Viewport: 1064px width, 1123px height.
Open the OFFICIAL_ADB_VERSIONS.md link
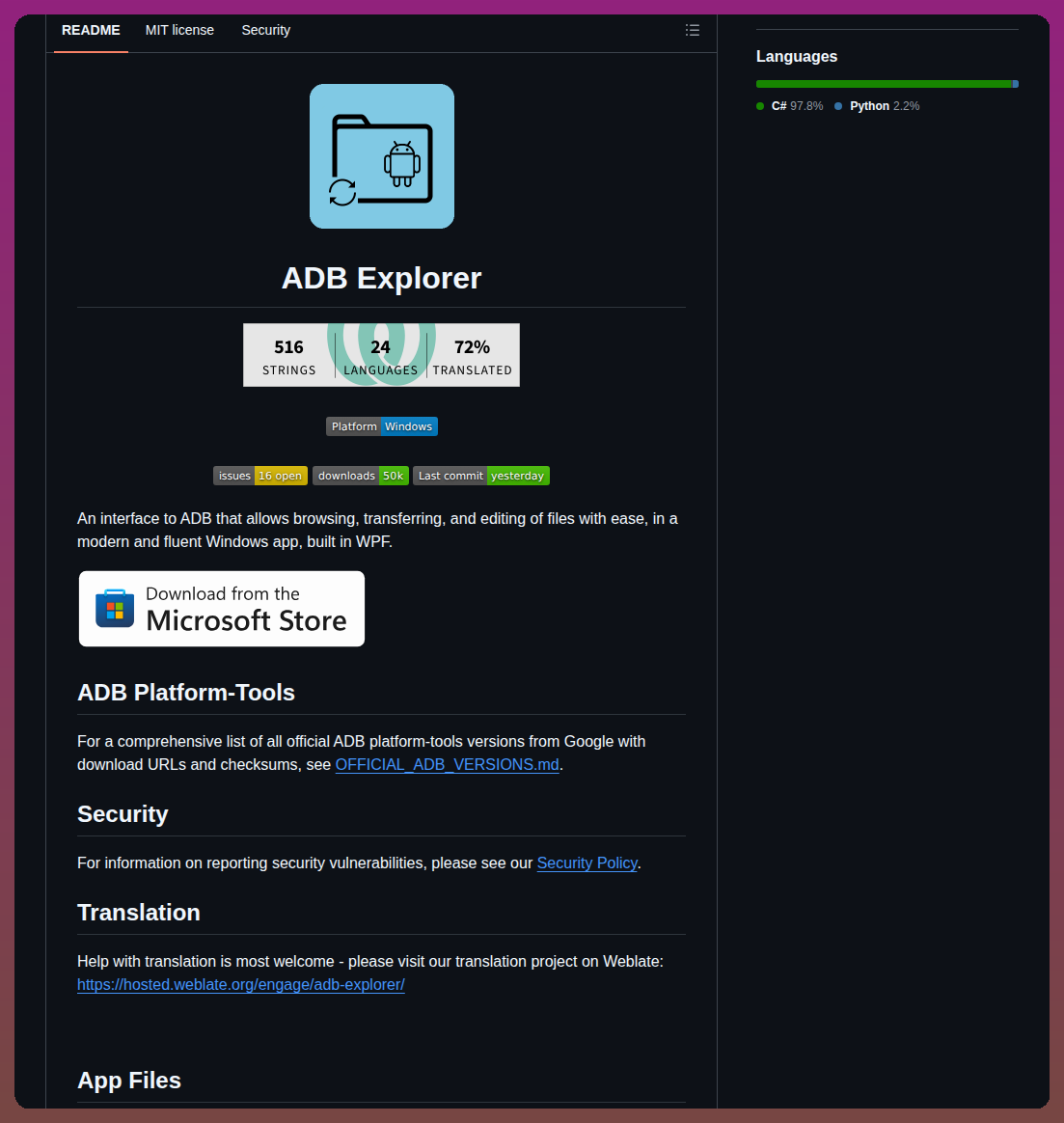click(x=447, y=764)
